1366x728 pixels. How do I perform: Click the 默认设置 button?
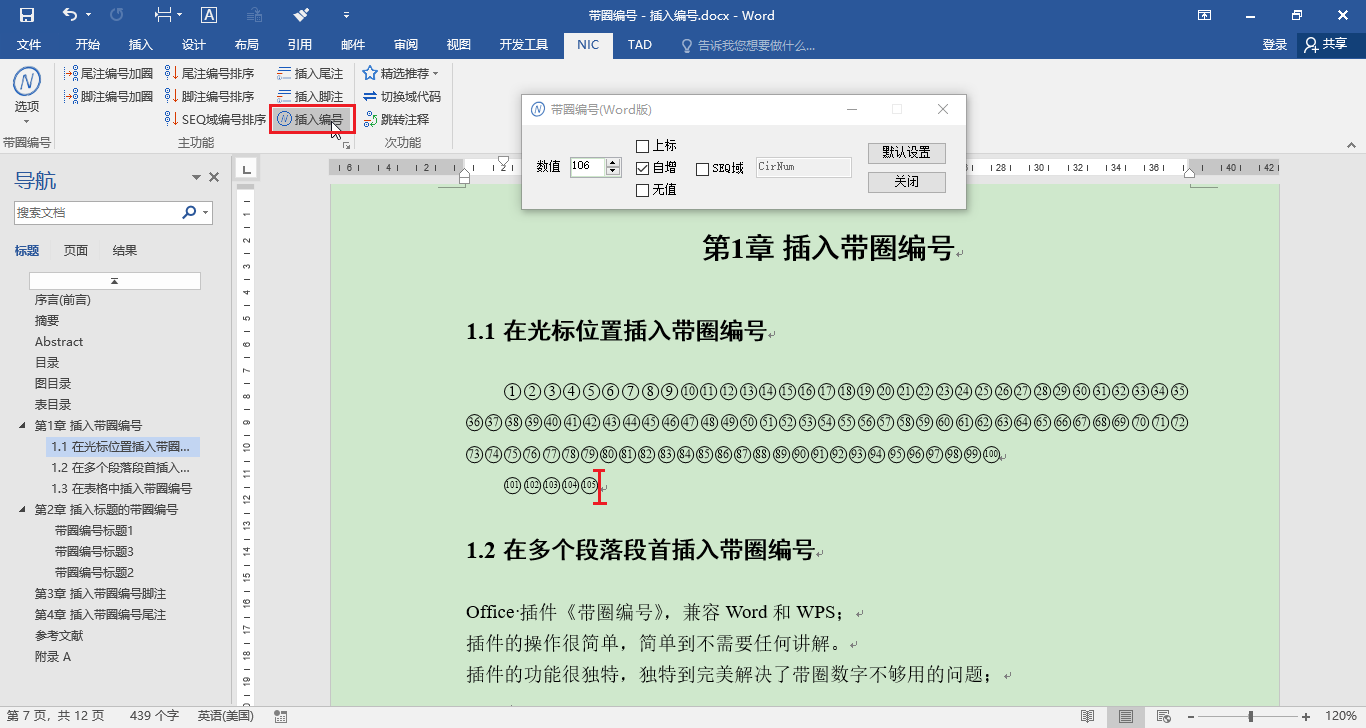(x=906, y=152)
